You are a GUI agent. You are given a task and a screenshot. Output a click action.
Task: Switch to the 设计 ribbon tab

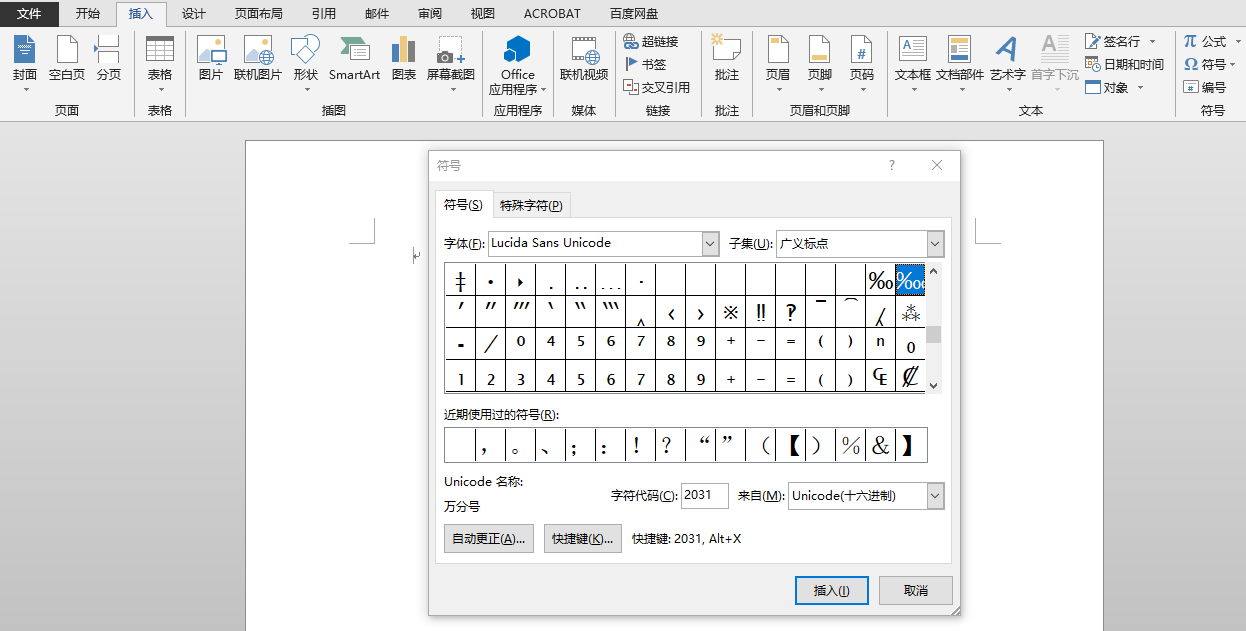[194, 14]
